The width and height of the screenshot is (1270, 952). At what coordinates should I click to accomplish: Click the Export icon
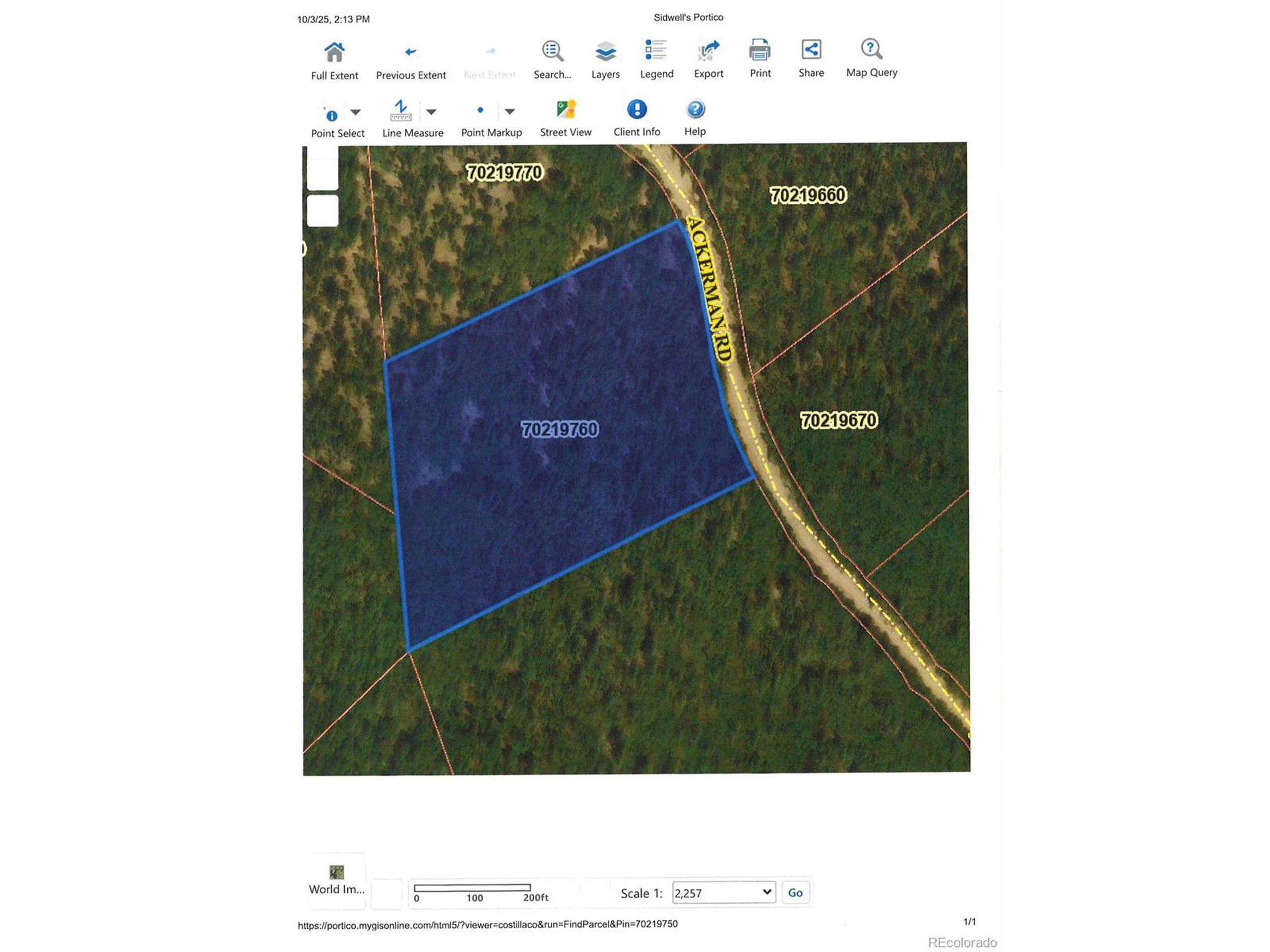708,51
